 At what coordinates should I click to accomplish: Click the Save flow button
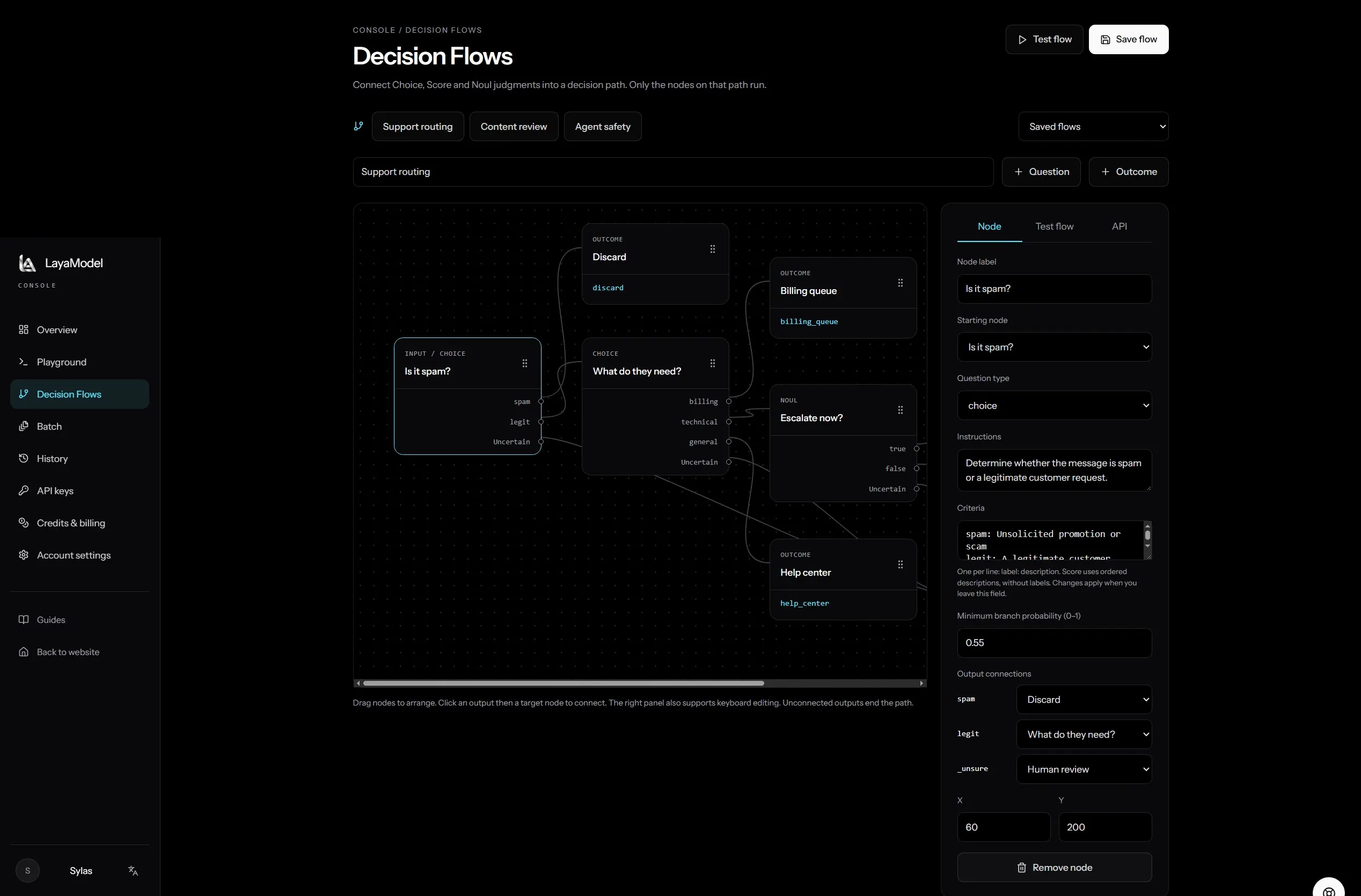(x=1128, y=40)
